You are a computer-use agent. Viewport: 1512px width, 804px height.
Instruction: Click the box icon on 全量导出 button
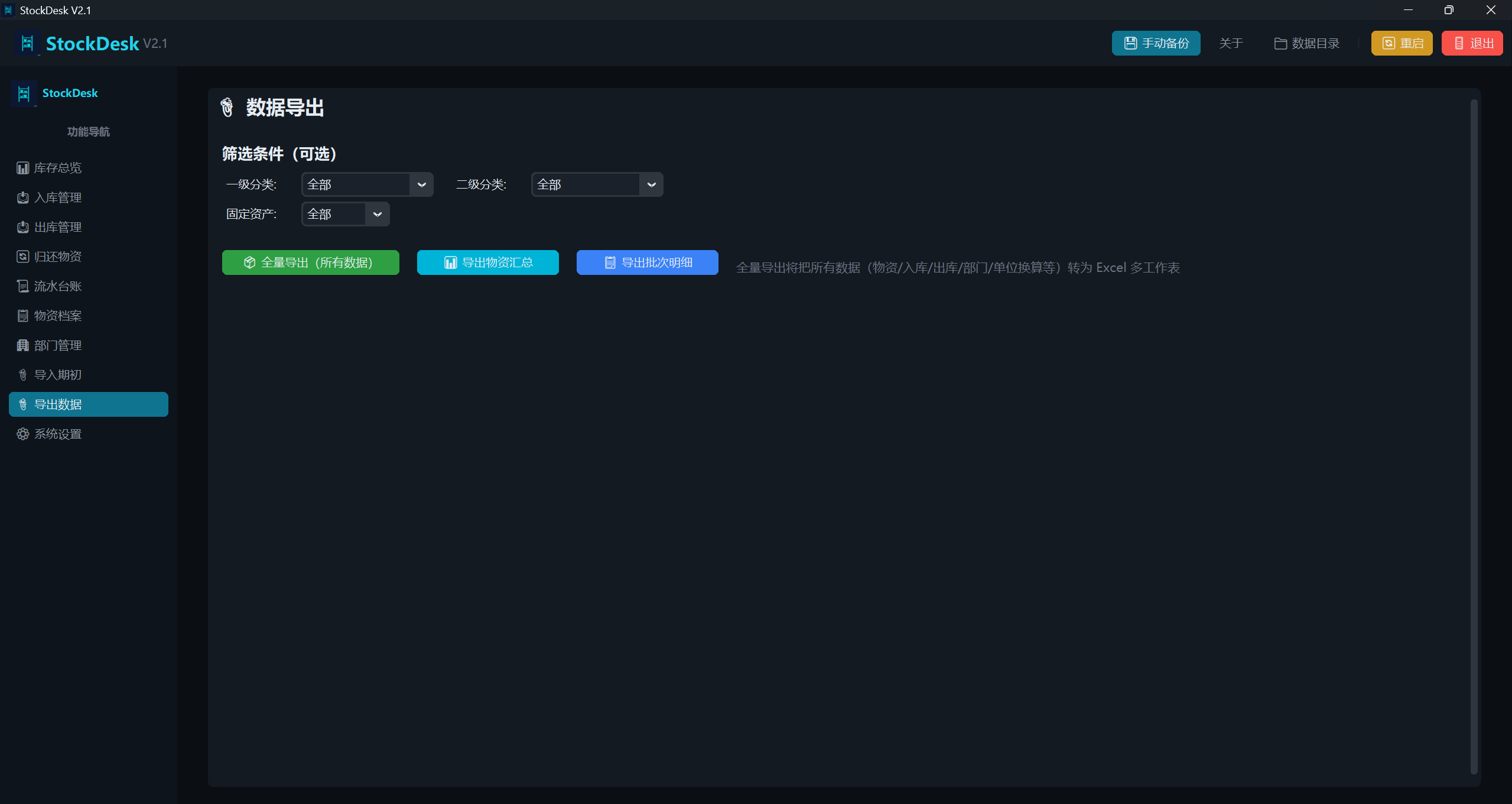point(249,262)
